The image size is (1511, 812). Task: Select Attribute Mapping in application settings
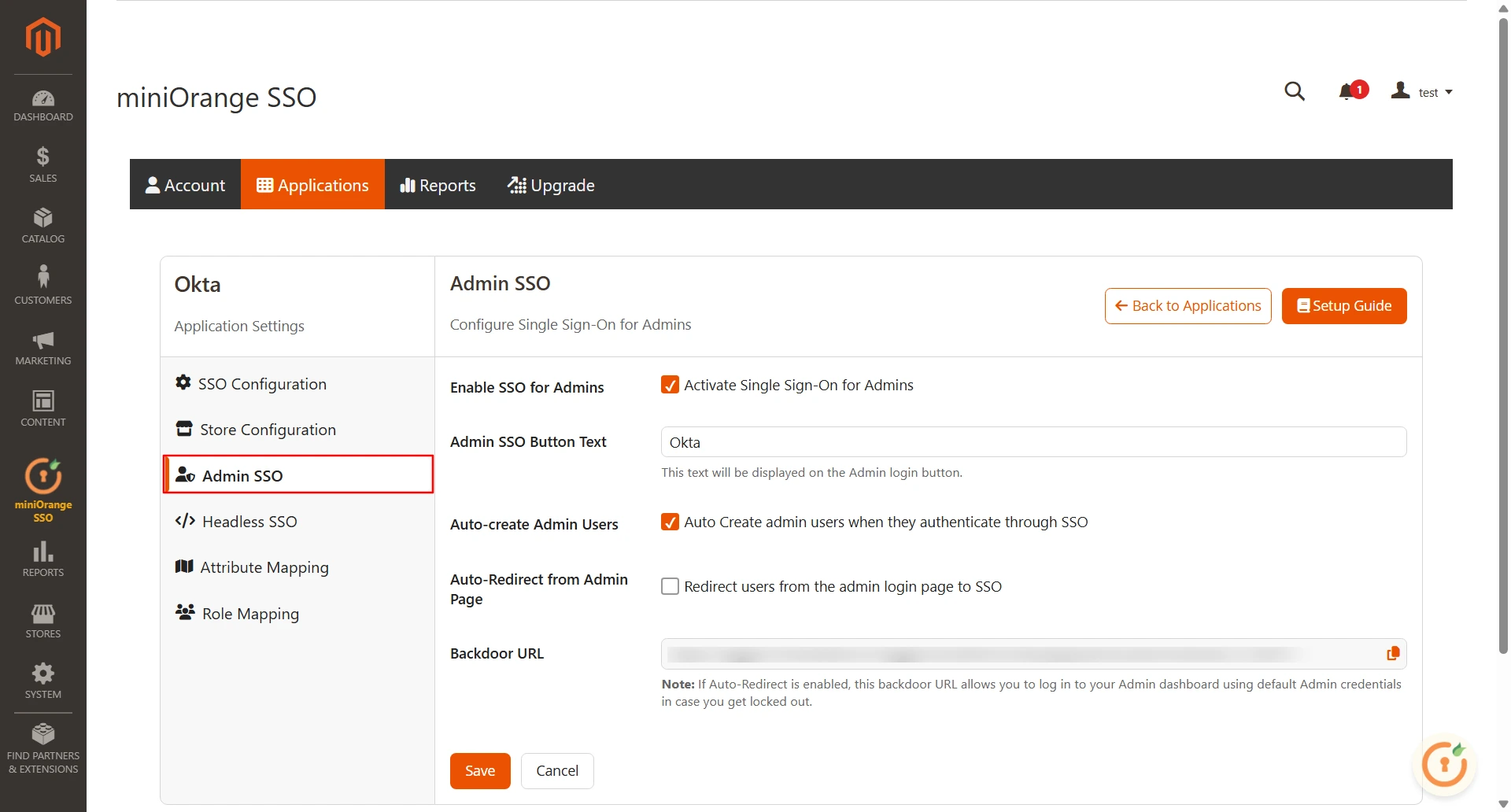coord(264,567)
